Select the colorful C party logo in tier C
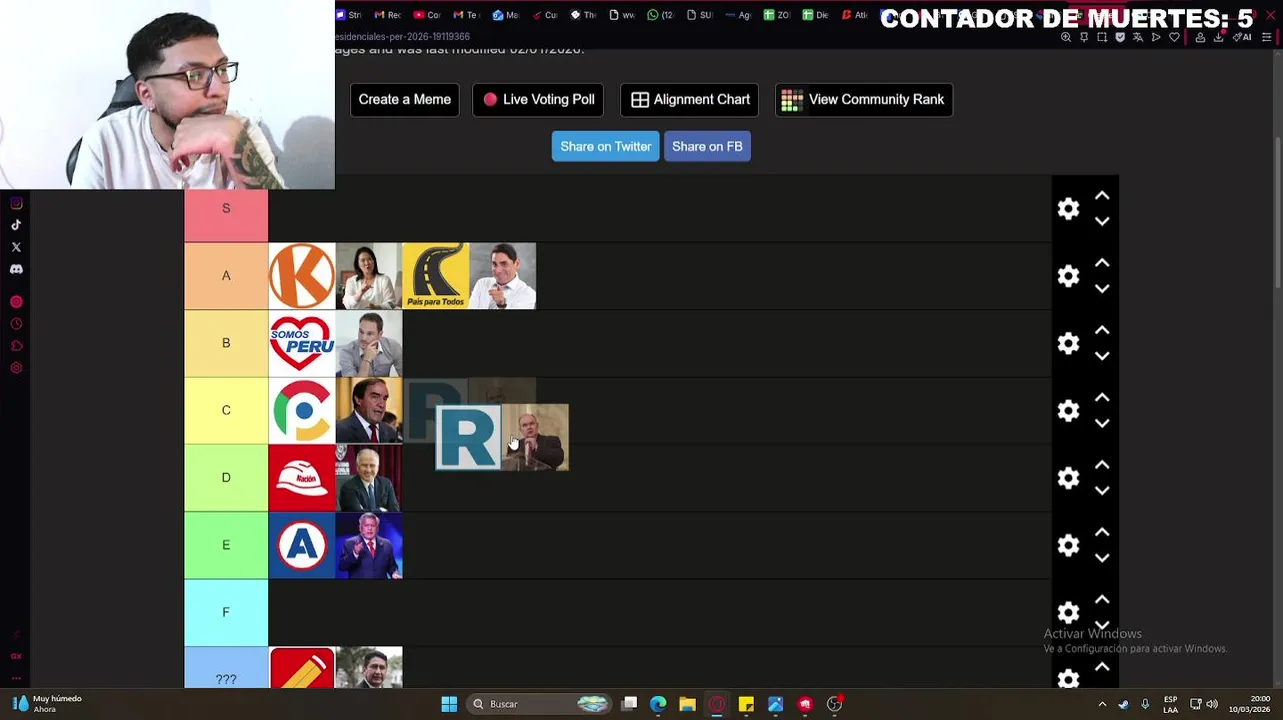1283x720 pixels. click(302, 410)
